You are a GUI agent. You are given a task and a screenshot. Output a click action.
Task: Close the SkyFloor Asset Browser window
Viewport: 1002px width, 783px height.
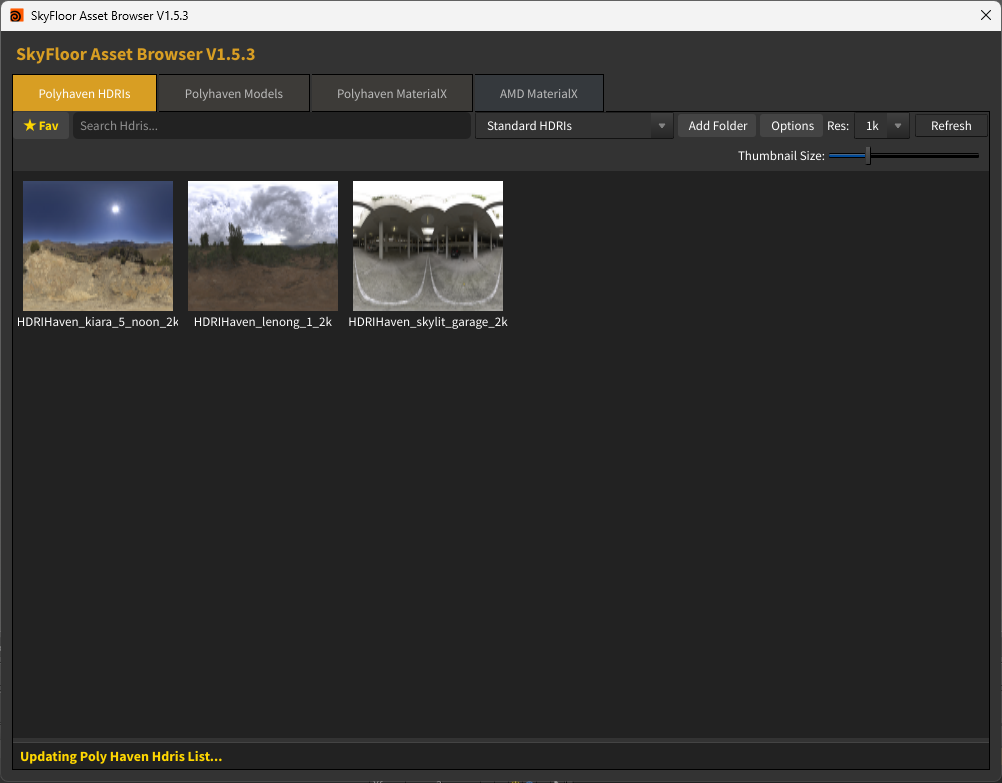pyautogui.click(x=985, y=15)
